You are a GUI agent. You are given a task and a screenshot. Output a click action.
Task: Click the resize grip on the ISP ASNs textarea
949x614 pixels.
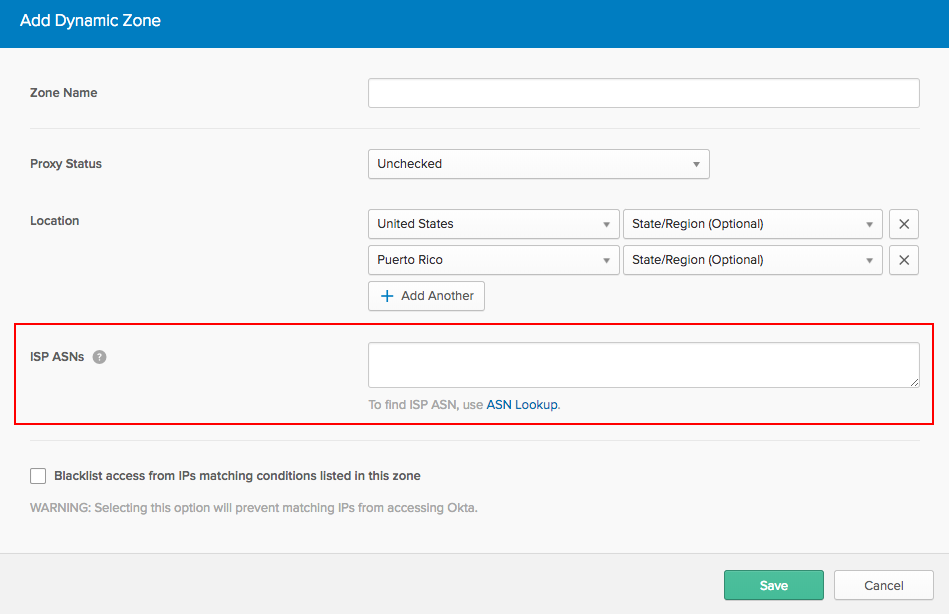(914, 382)
